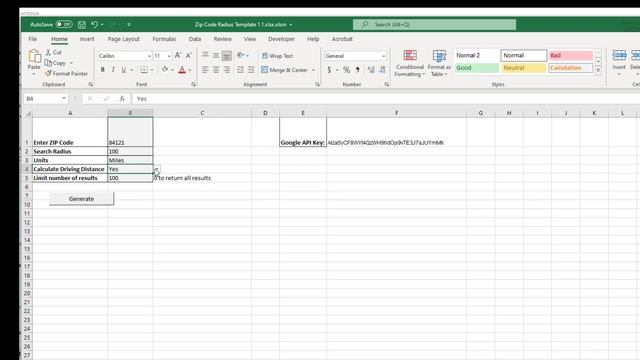Click the Accounting dollar format icon
Image resolution: width=640 pixels, height=360 pixels.
(x=329, y=70)
